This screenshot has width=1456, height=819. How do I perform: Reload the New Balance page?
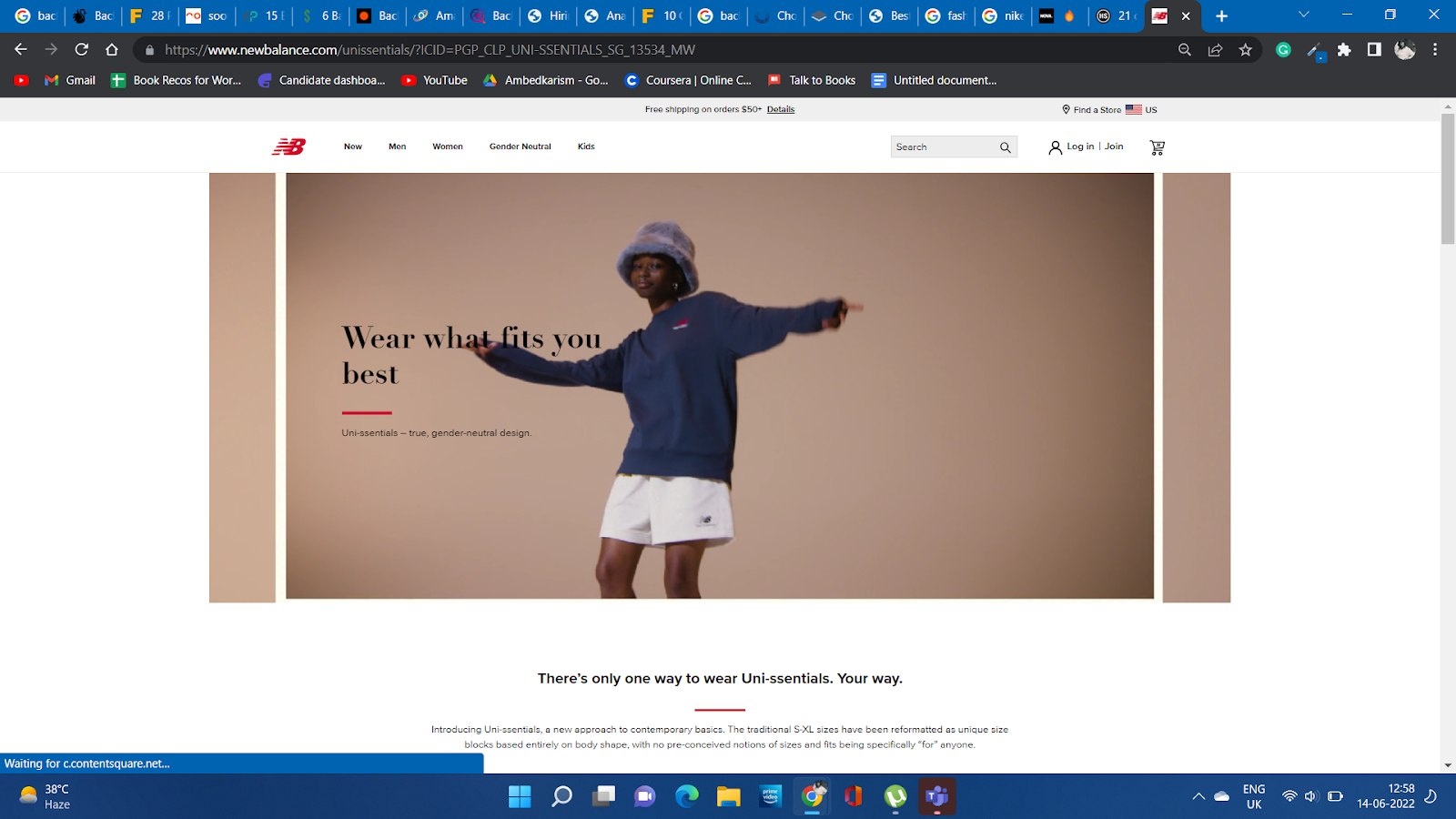click(82, 50)
